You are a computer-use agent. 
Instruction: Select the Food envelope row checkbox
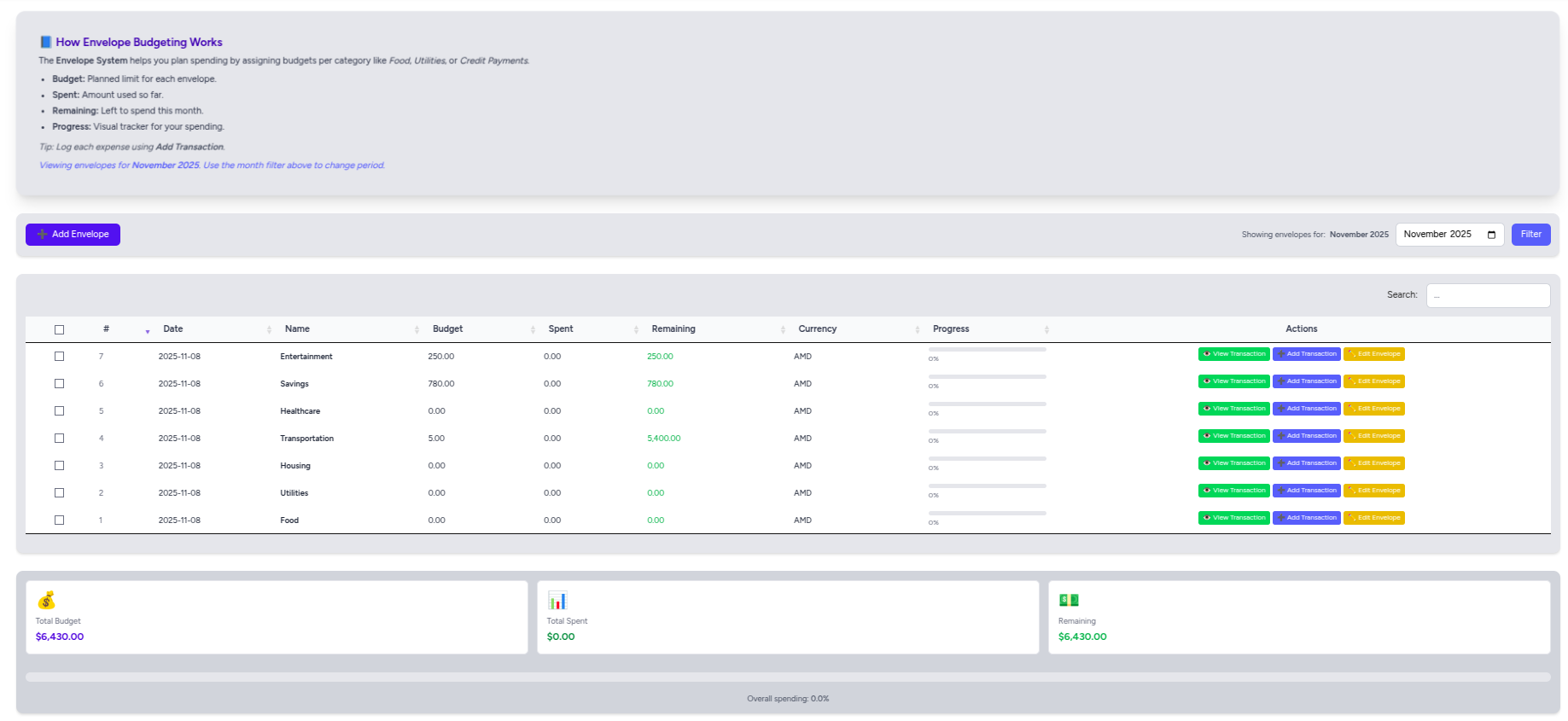[59, 520]
